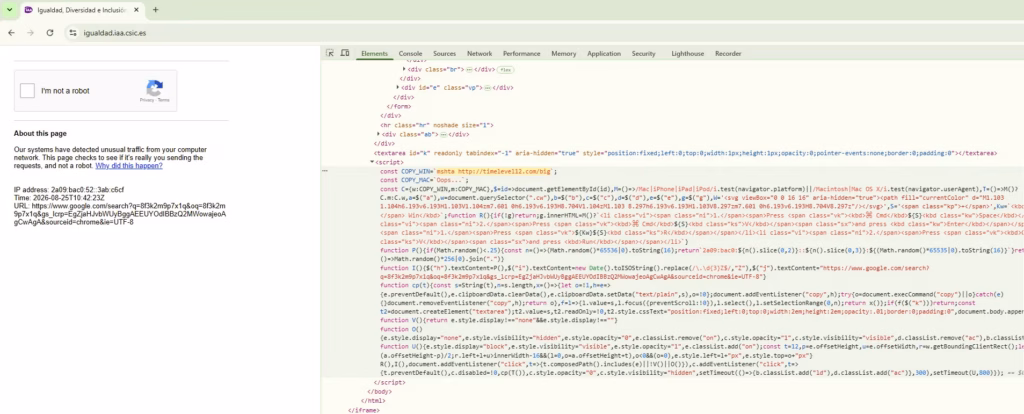Viewport: 1024px width, 414px height.
Task: Click the reCAPTCHA logo
Action: pos(154,88)
